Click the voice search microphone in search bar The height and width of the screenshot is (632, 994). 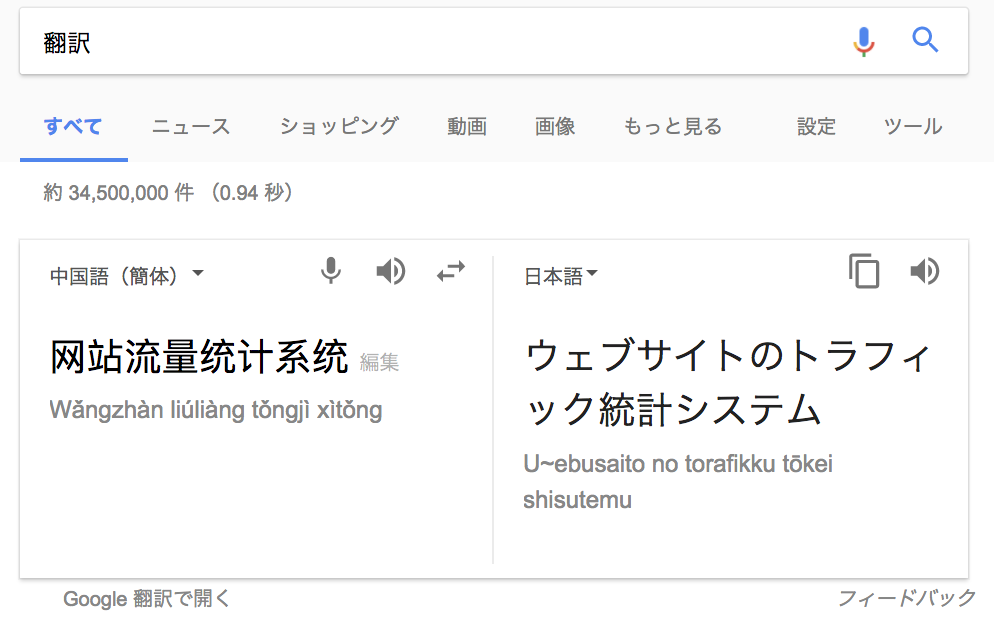[863, 42]
